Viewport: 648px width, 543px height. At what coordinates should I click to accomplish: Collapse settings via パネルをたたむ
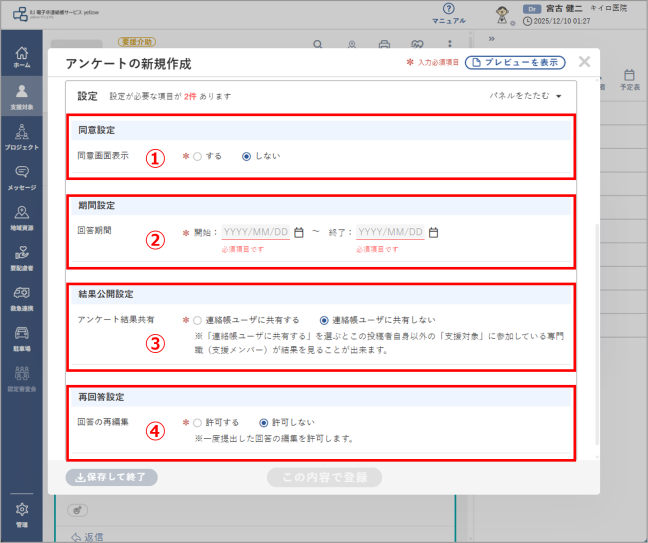[525, 96]
